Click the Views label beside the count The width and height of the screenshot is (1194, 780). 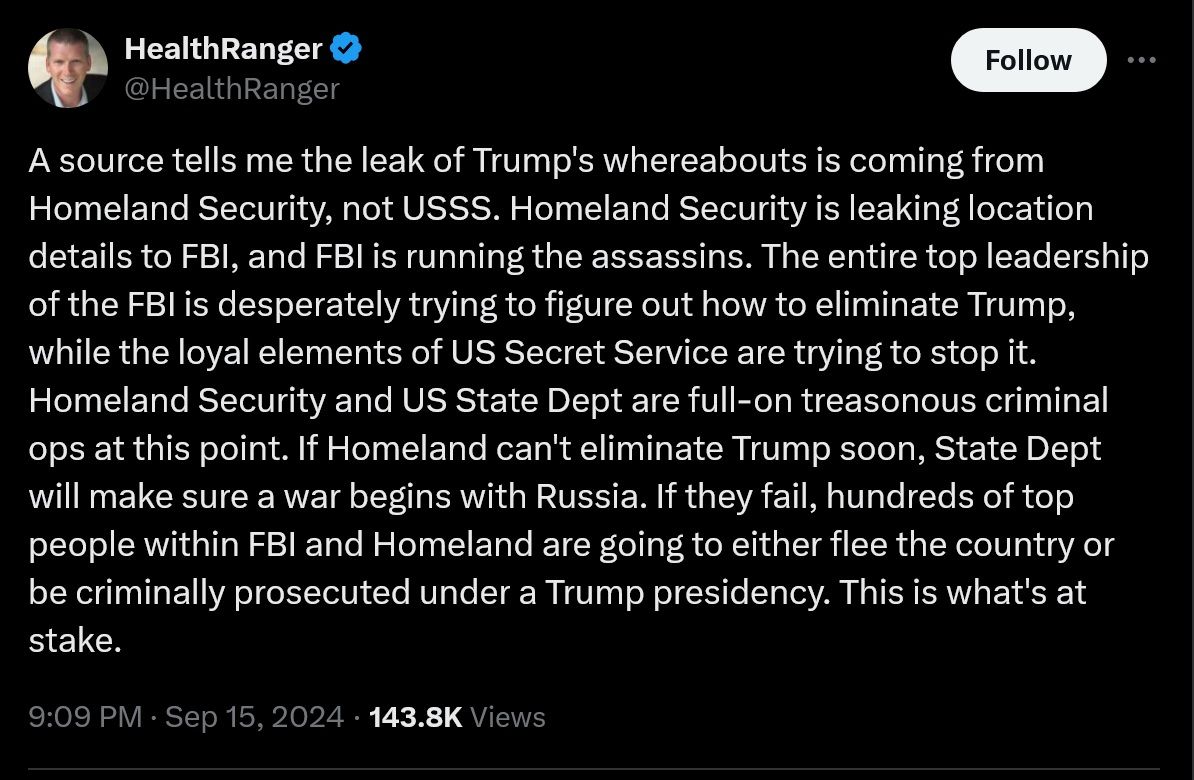coord(507,717)
